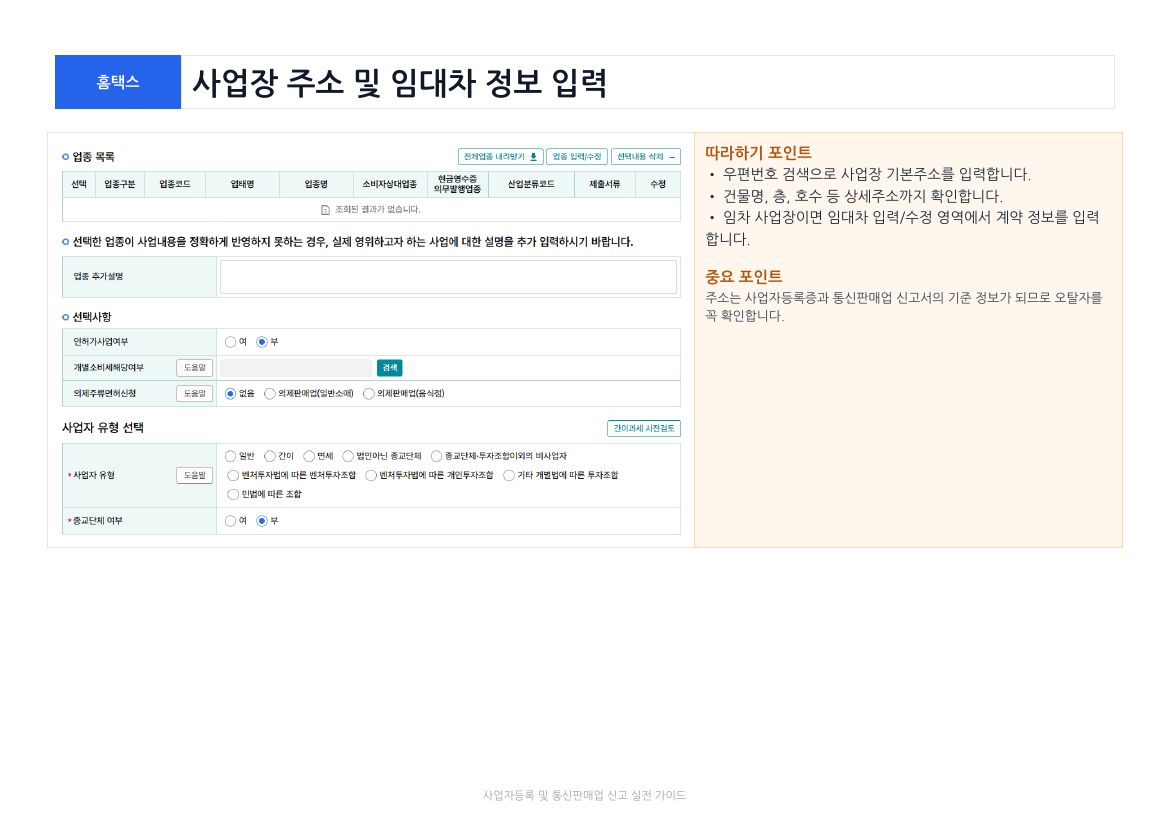Click the 중요 포인트 heading
This screenshot has width=1170, height=827.
[744, 277]
